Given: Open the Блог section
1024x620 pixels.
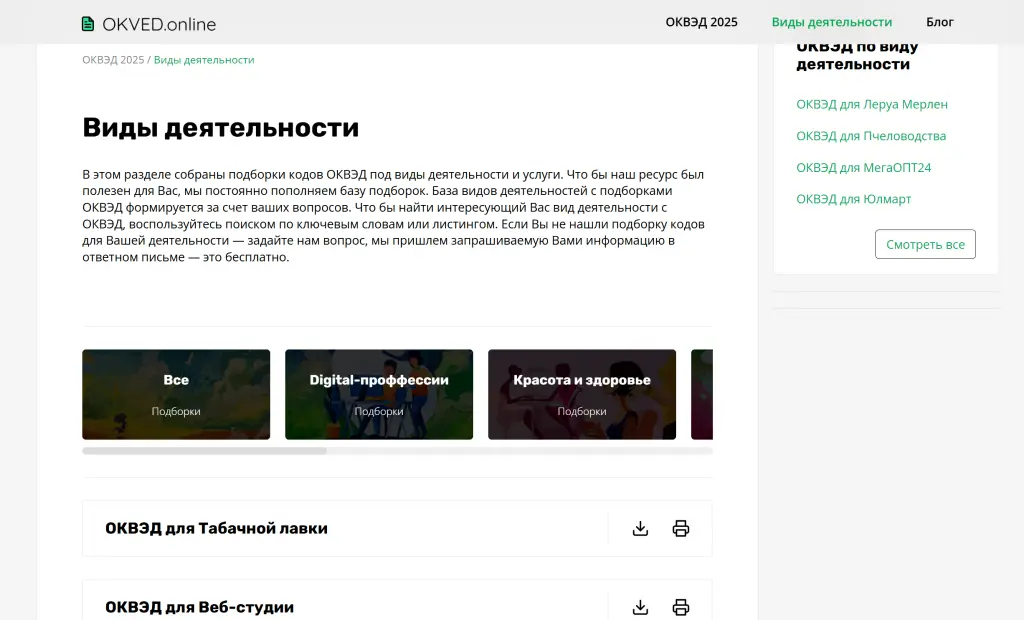Looking at the screenshot, I should coord(939,21).
